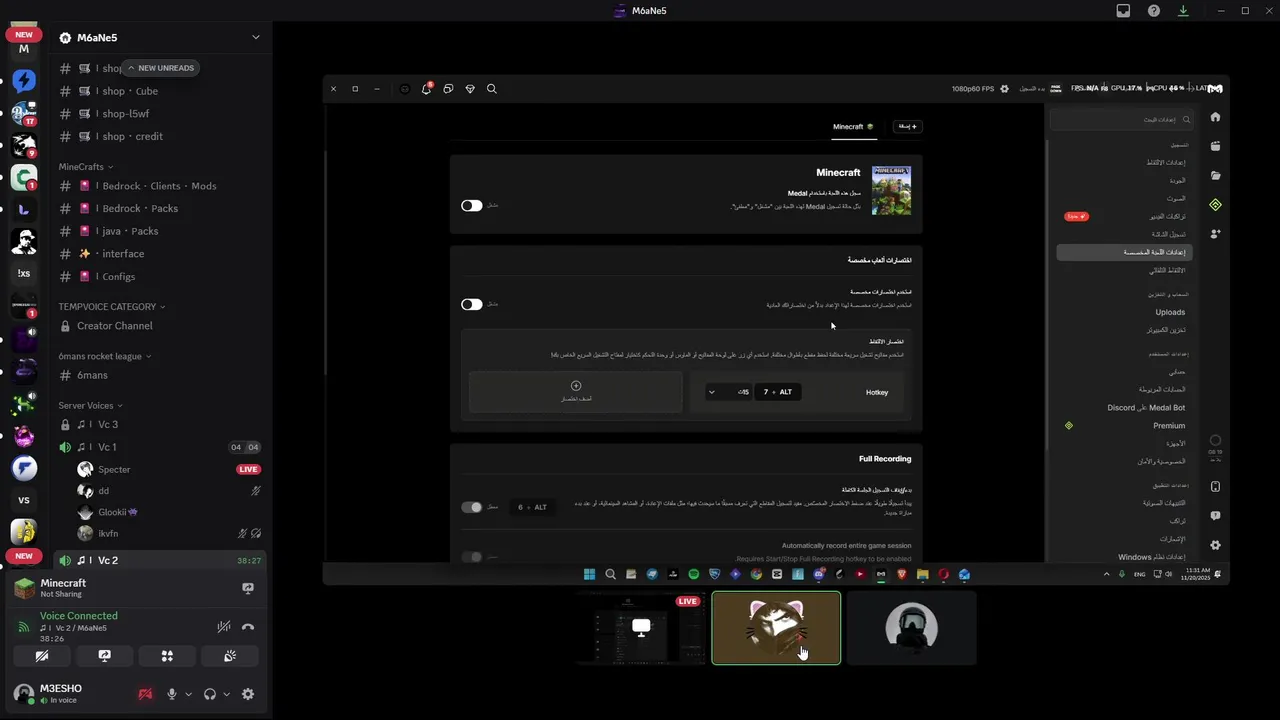
Task: Click the red camera-off icon
Action: click(145, 694)
